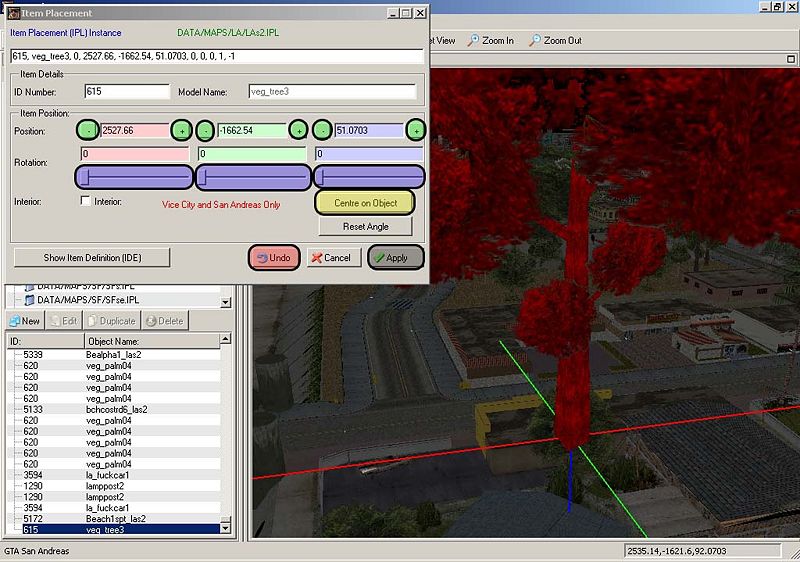Increase Z position with blue field's plus

click(x=416, y=130)
